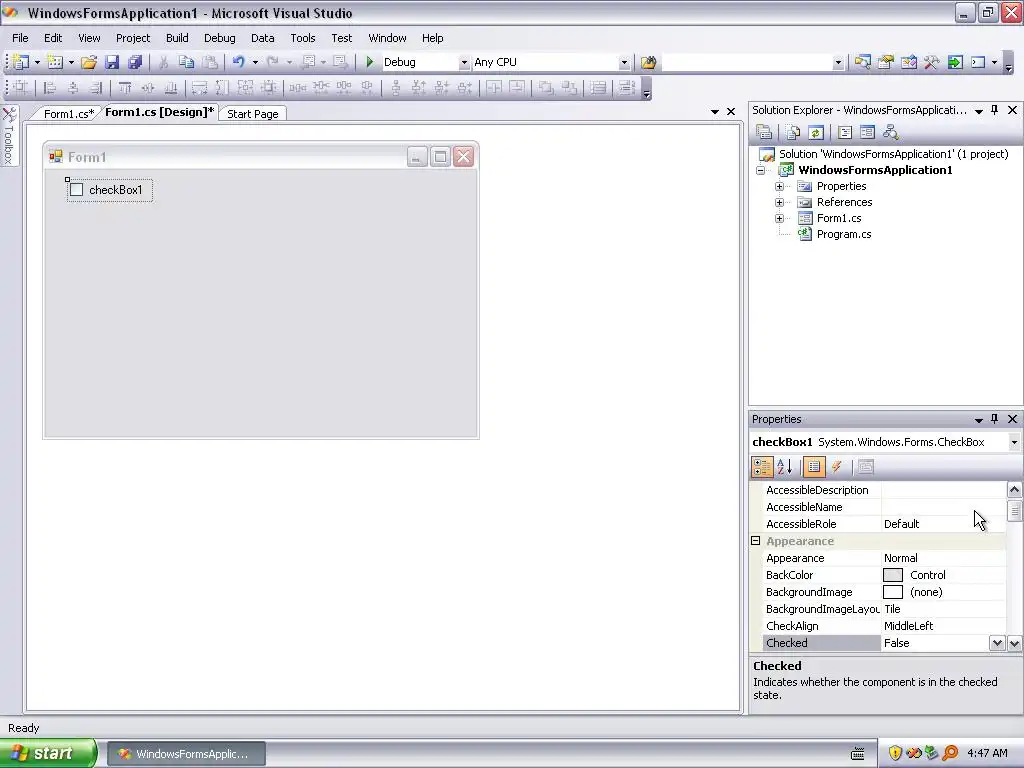Viewport: 1024px width, 768px height.
Task: Switch Properties grid to Alphabetical sorting
Action: [x=785, y=466]
